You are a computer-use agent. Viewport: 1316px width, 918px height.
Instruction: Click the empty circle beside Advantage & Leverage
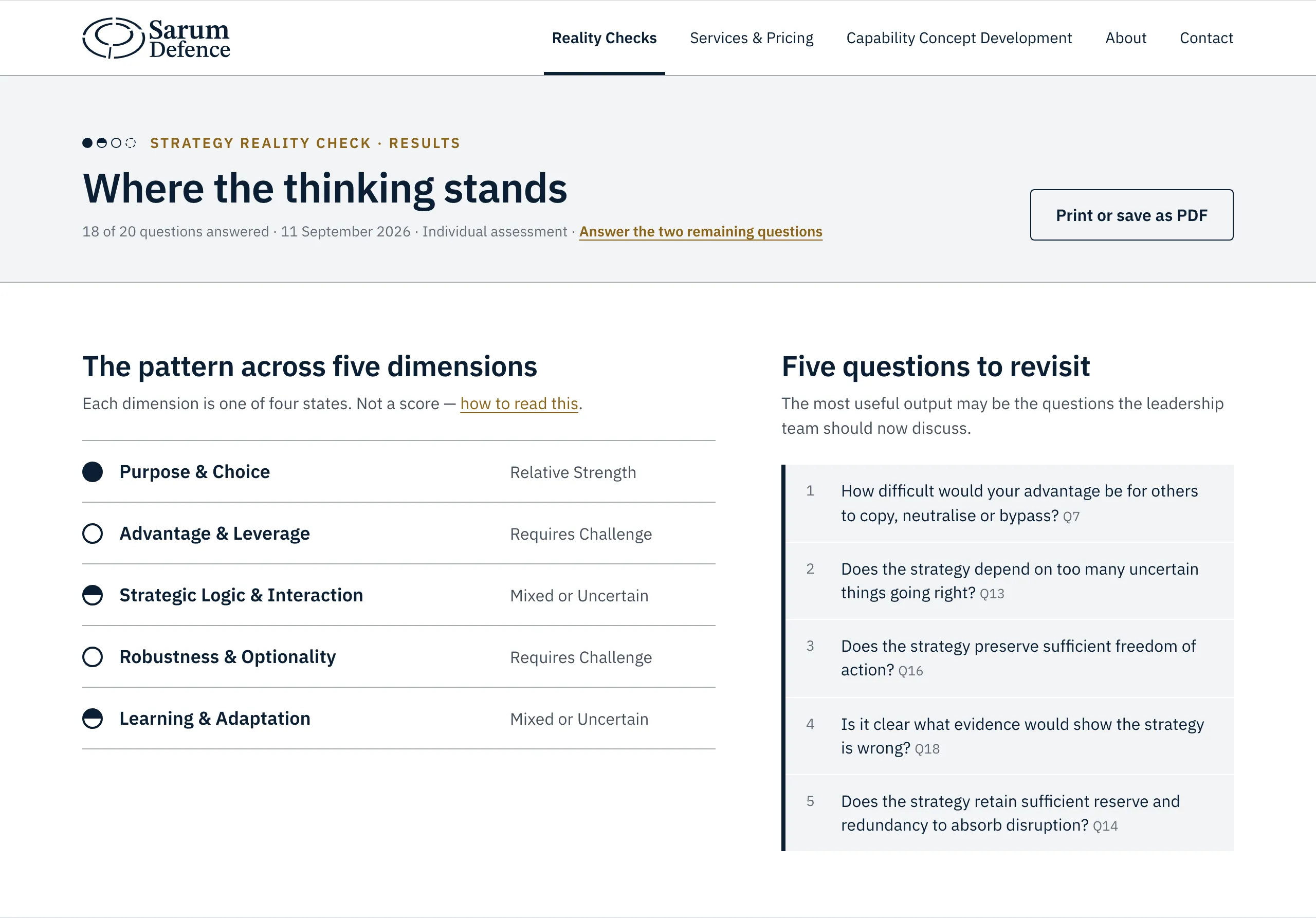coord(93,534)
